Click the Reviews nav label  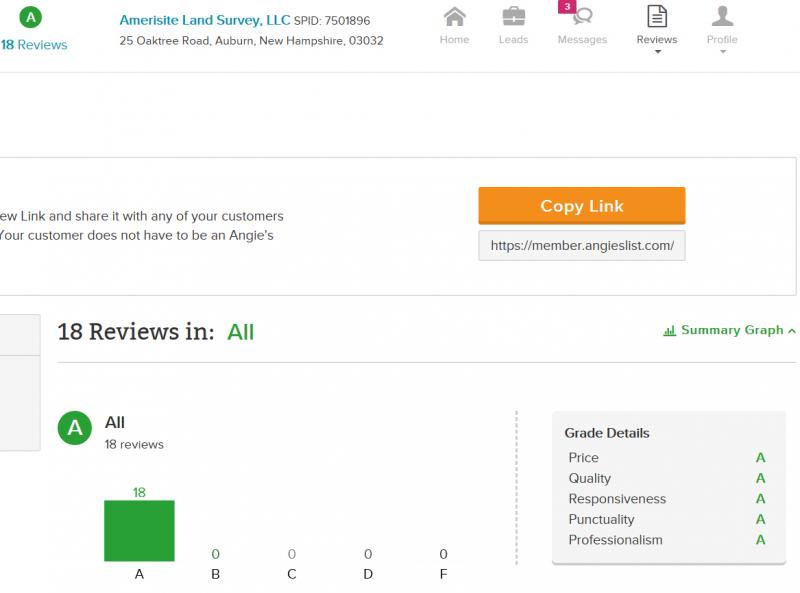point(657,40)
